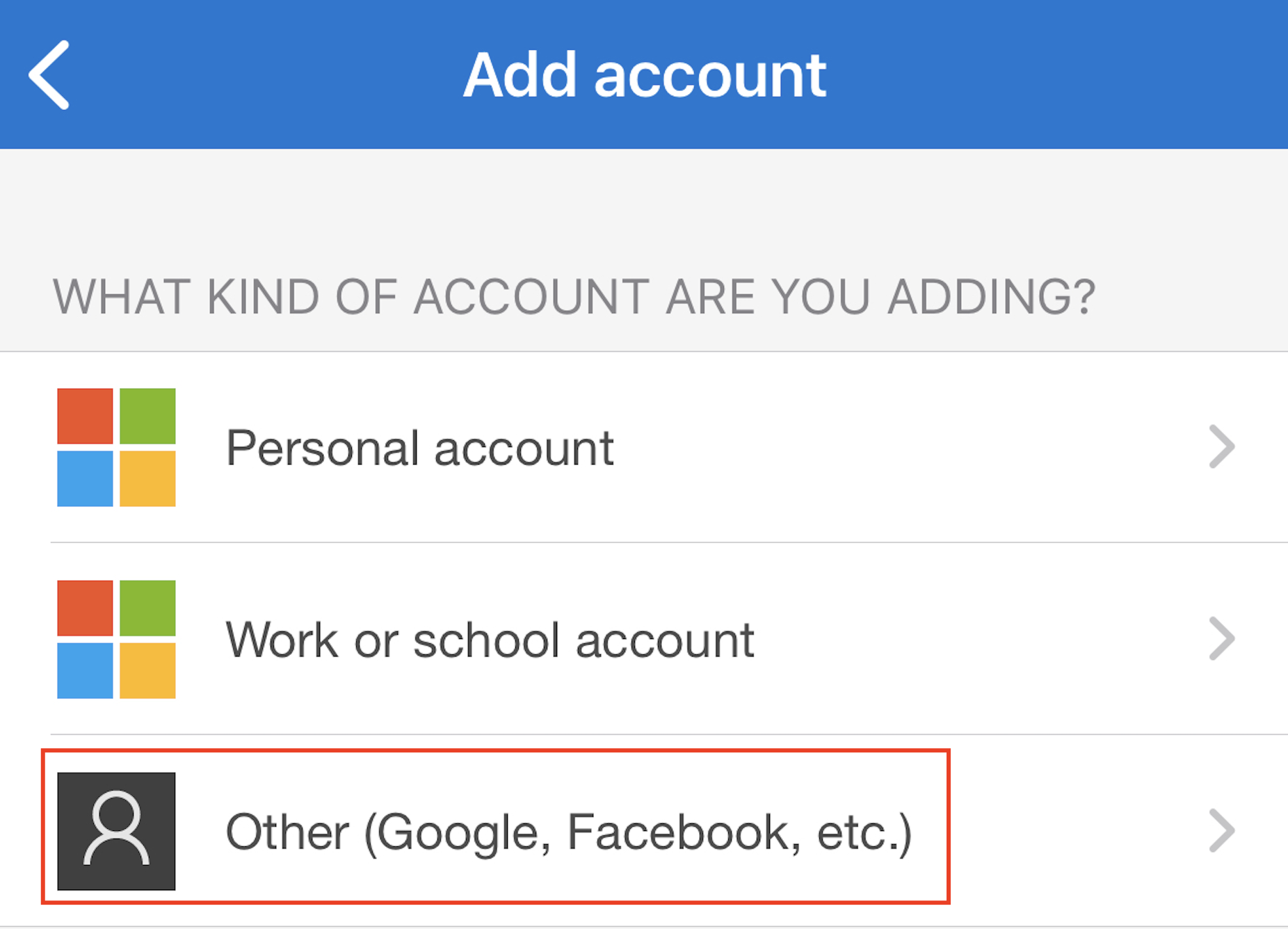Image resolution: width=1288 pixels, height=929 pixels.
Task: Open Work or school account chevron
Action: (1221, 638)
